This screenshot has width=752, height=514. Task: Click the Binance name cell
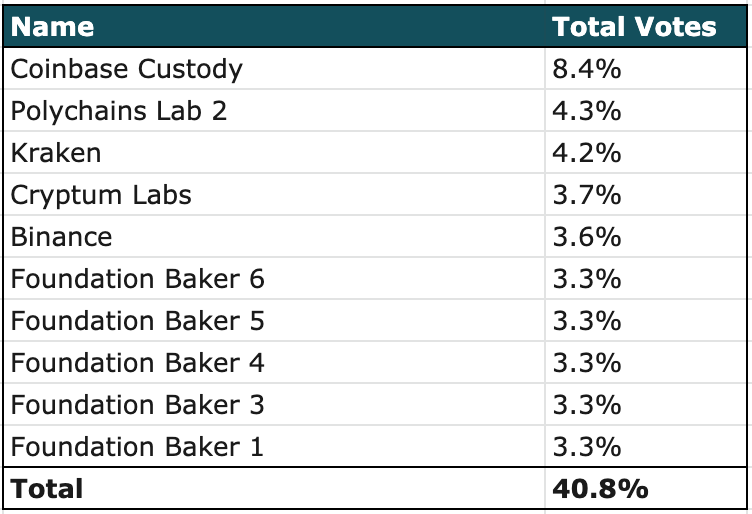point(62,237)
